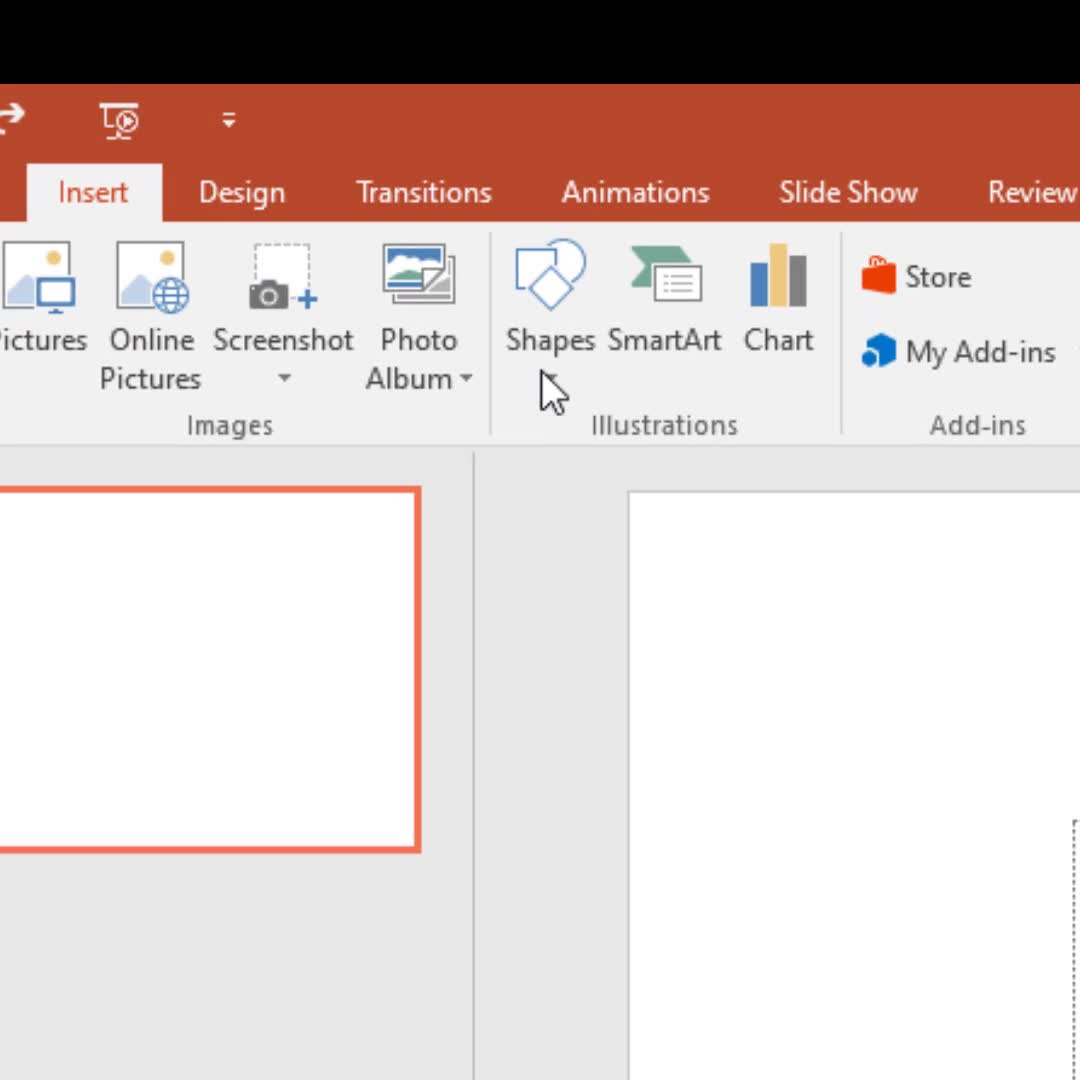1080x1080 pixels.
Task: Switch to the Transitions tab
Action: [x=424, y=193]
